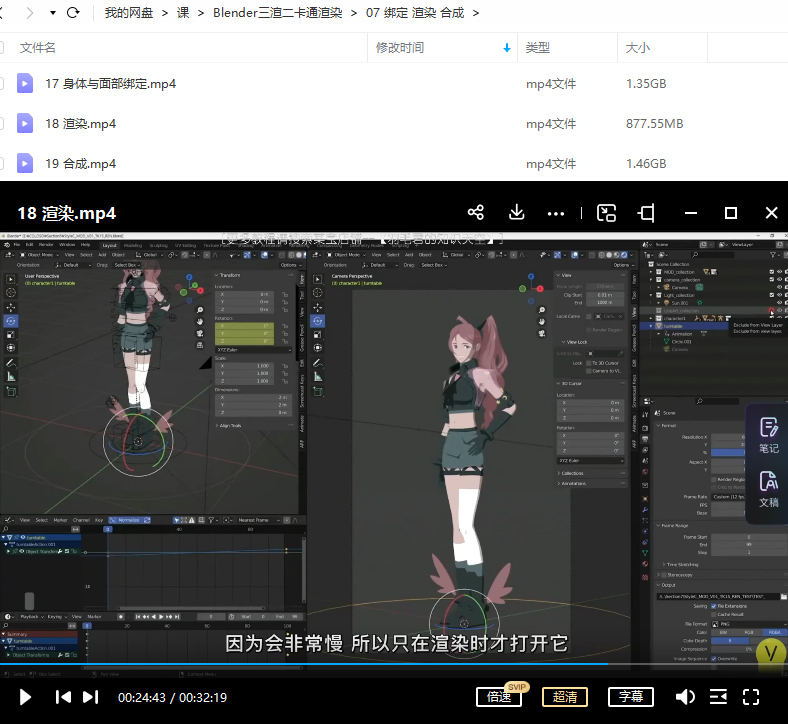Open the 倍速 playback speed menu
Image resolution: width=788 pixels, height=724 pixels.
tap(500, 697)
